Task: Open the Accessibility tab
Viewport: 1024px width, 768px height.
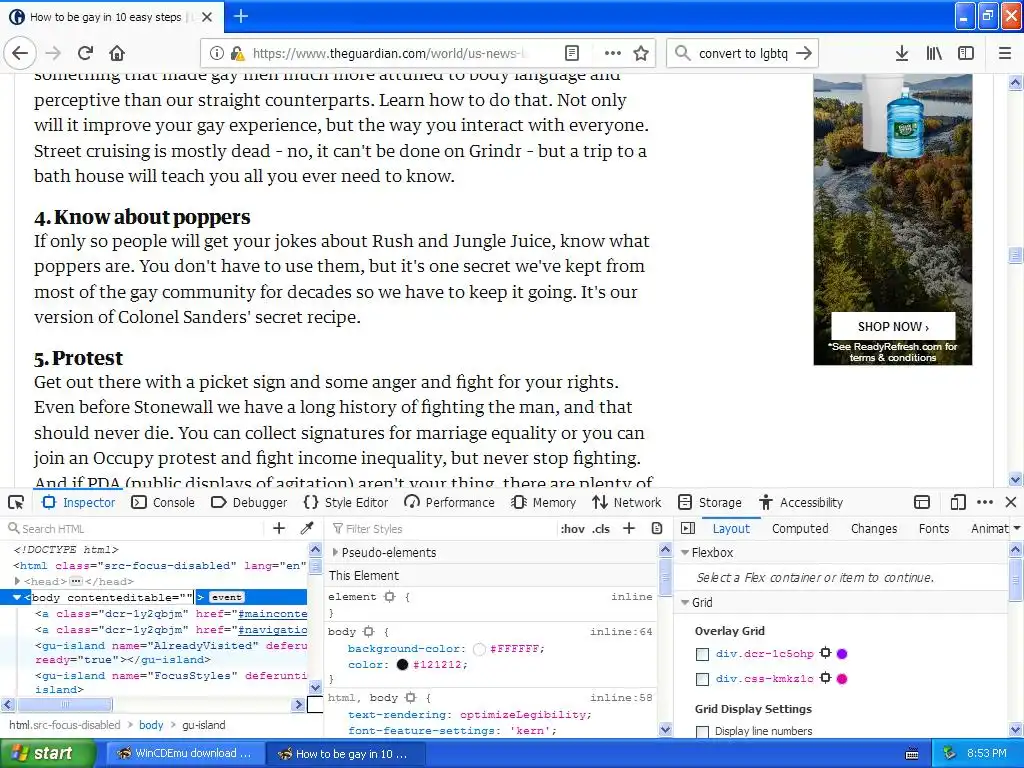Action: (x=801, y=502)
